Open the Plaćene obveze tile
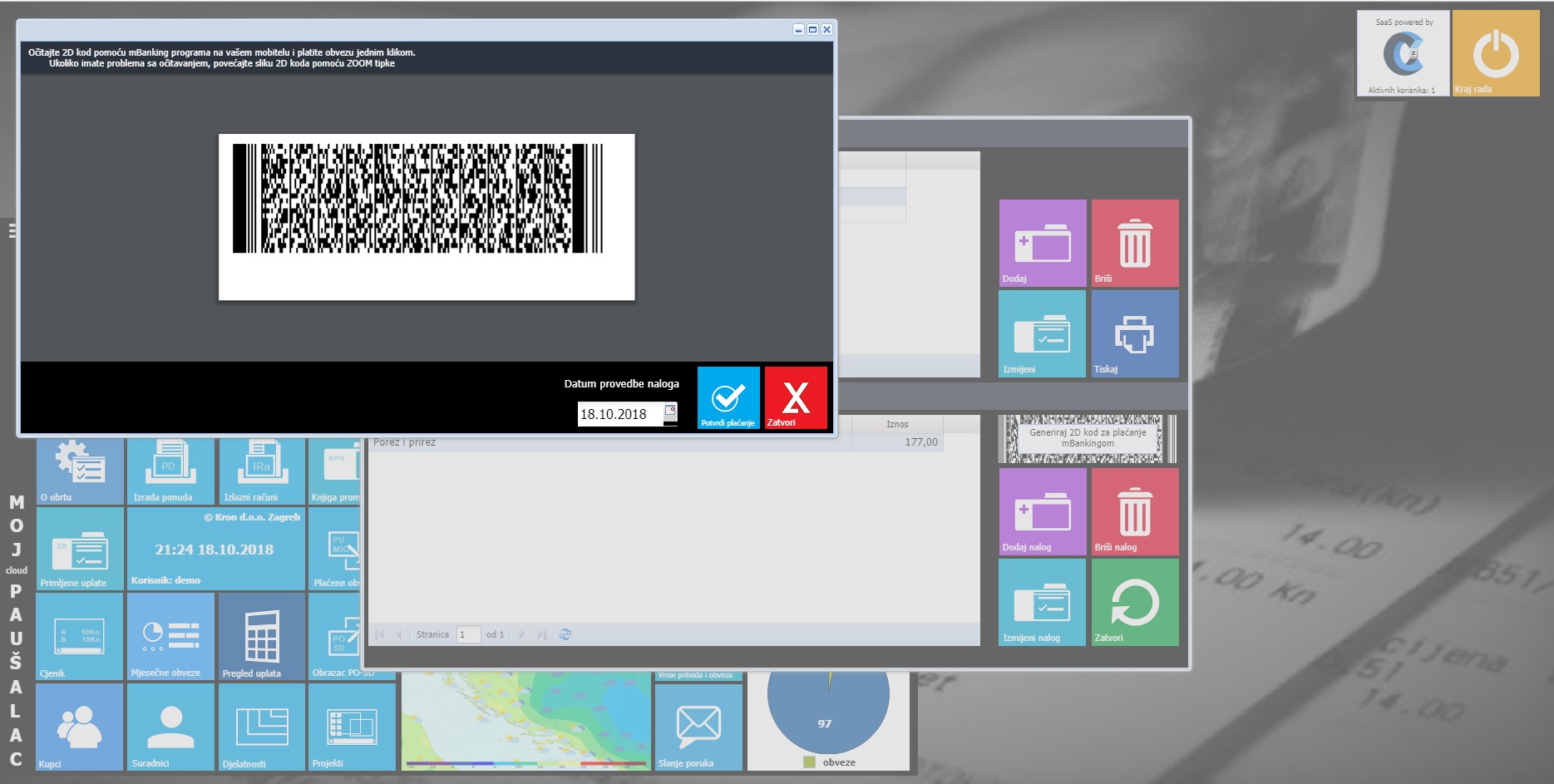This screenshot has height=784, width=1554. pos(335,549)
